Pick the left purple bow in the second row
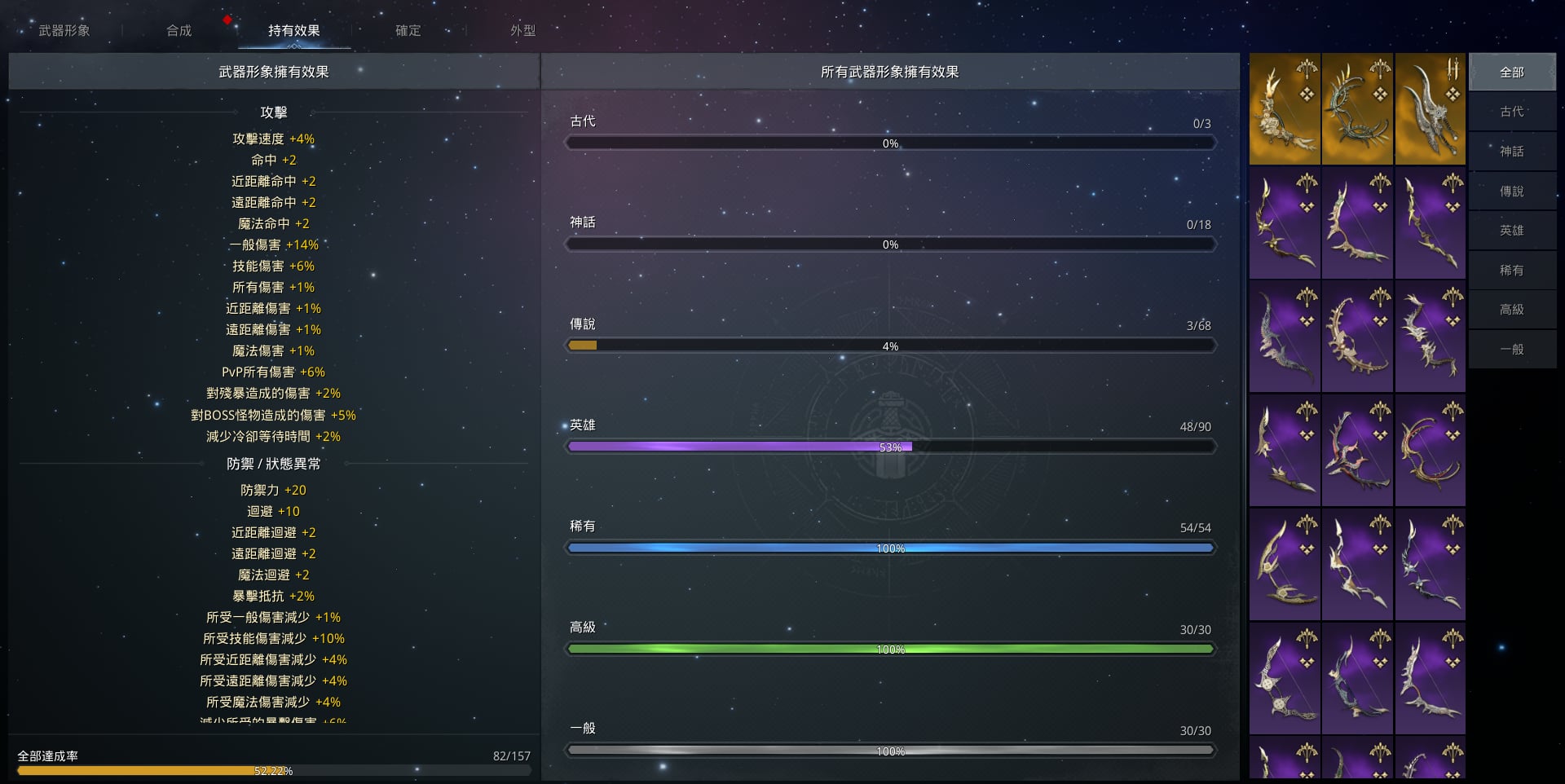Viewport: 1565px width, 784px height. [1285, 223]
